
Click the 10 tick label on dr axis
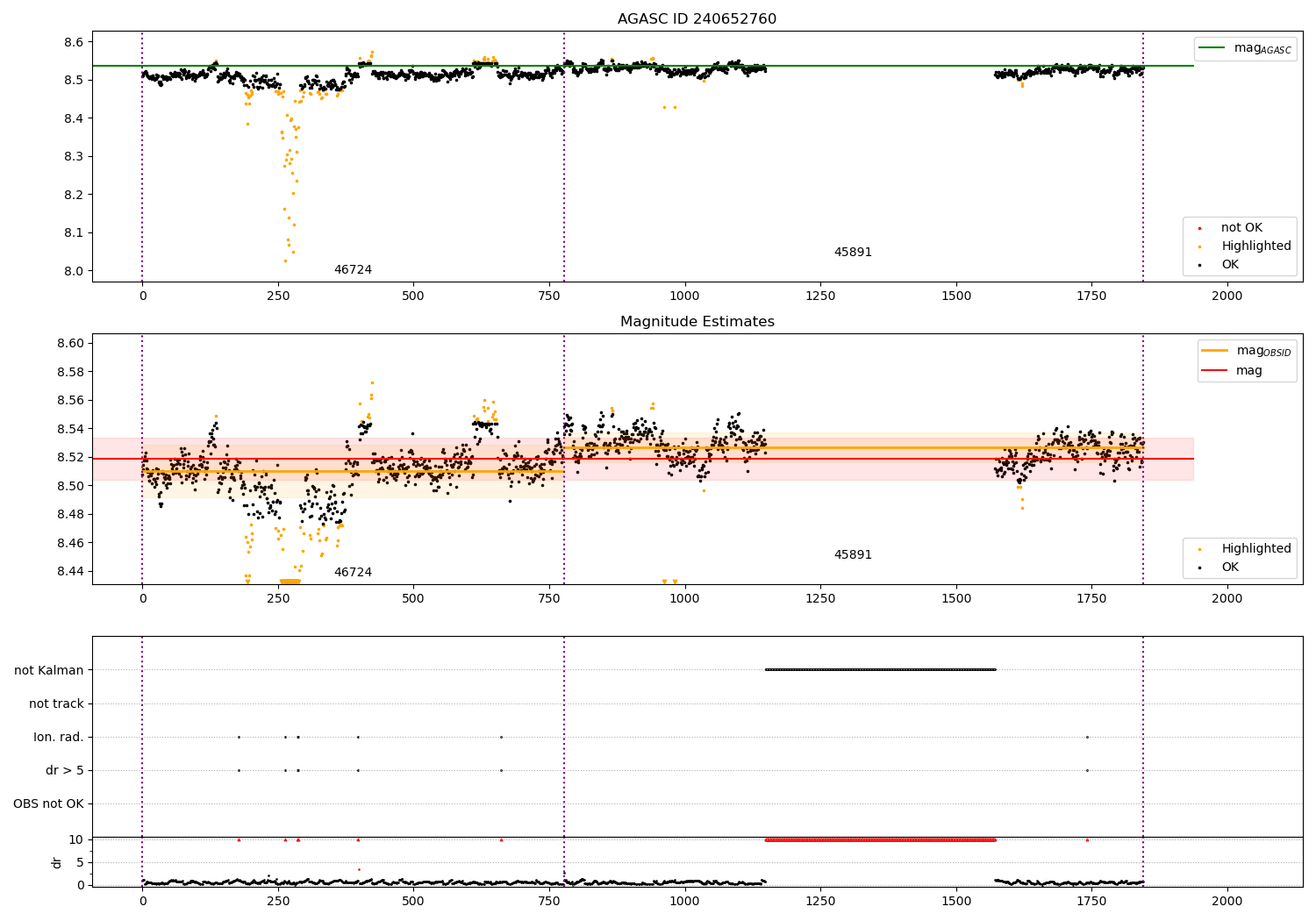click(76, 839)
